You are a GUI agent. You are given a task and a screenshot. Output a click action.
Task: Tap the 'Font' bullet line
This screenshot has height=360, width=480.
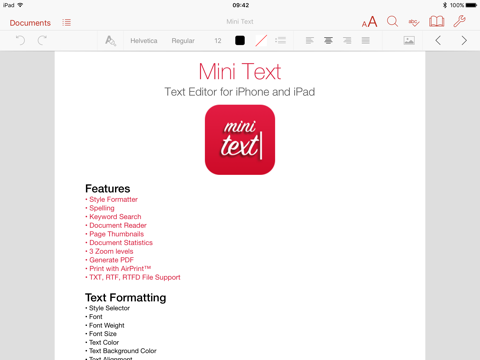[94, 317]
